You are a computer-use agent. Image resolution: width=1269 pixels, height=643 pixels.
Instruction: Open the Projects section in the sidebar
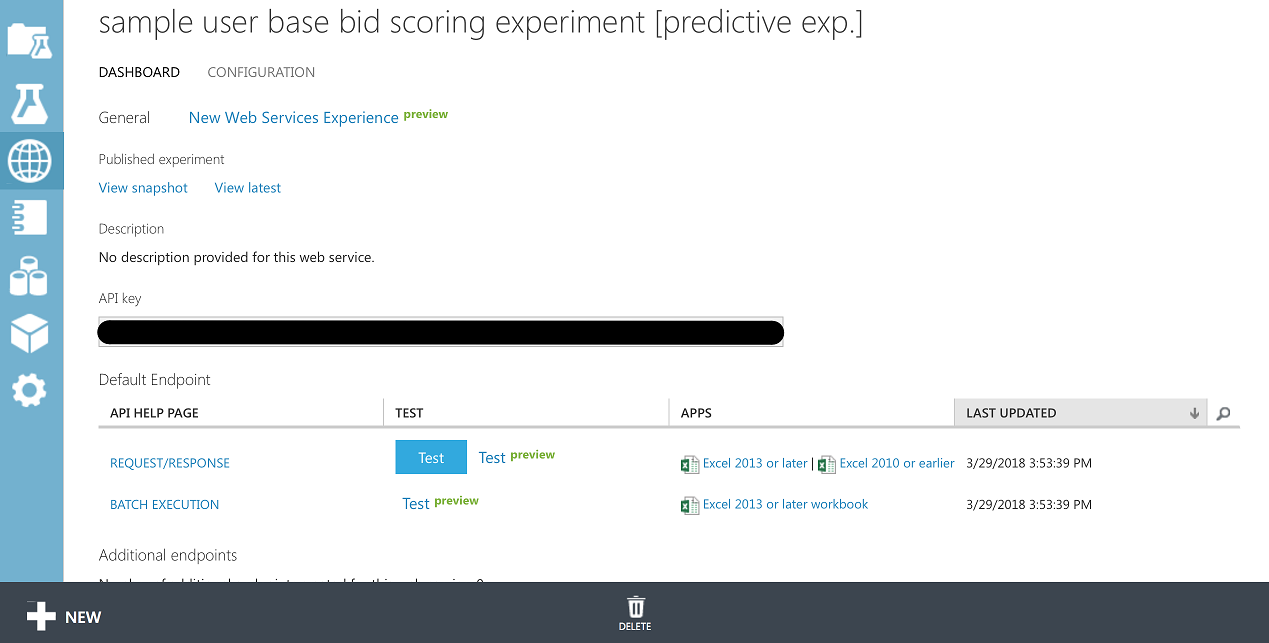[x=31, y=42]
